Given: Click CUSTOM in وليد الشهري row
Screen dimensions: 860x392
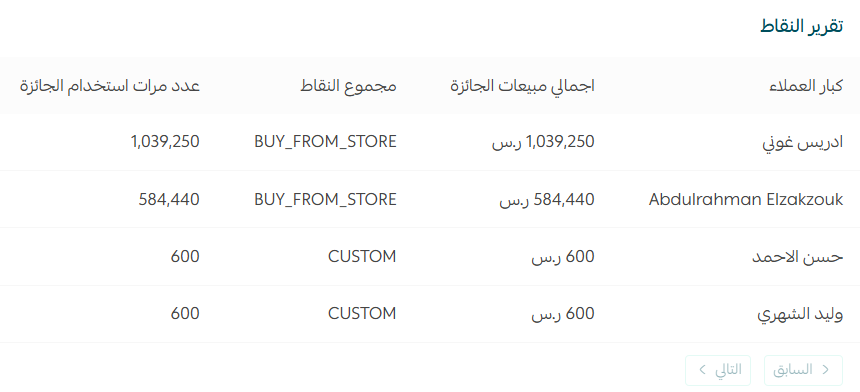Looking at the screenshot, I should click(x=362, y=314).
